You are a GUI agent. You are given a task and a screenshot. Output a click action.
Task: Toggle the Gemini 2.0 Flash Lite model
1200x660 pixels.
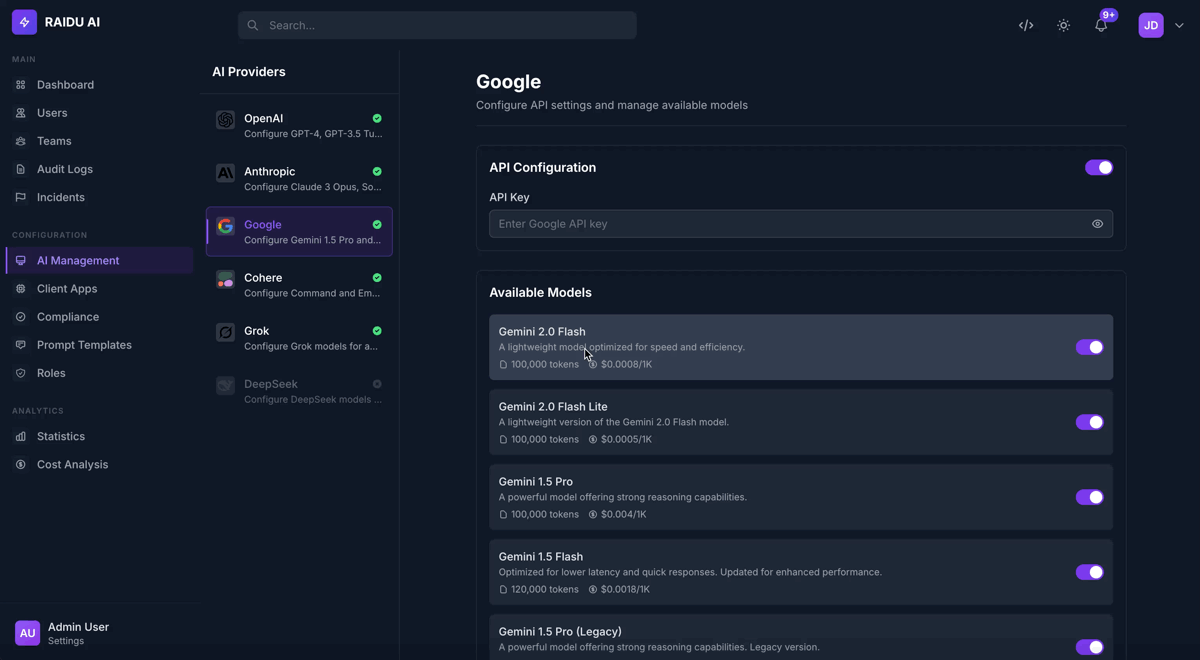coord(1089,422)
